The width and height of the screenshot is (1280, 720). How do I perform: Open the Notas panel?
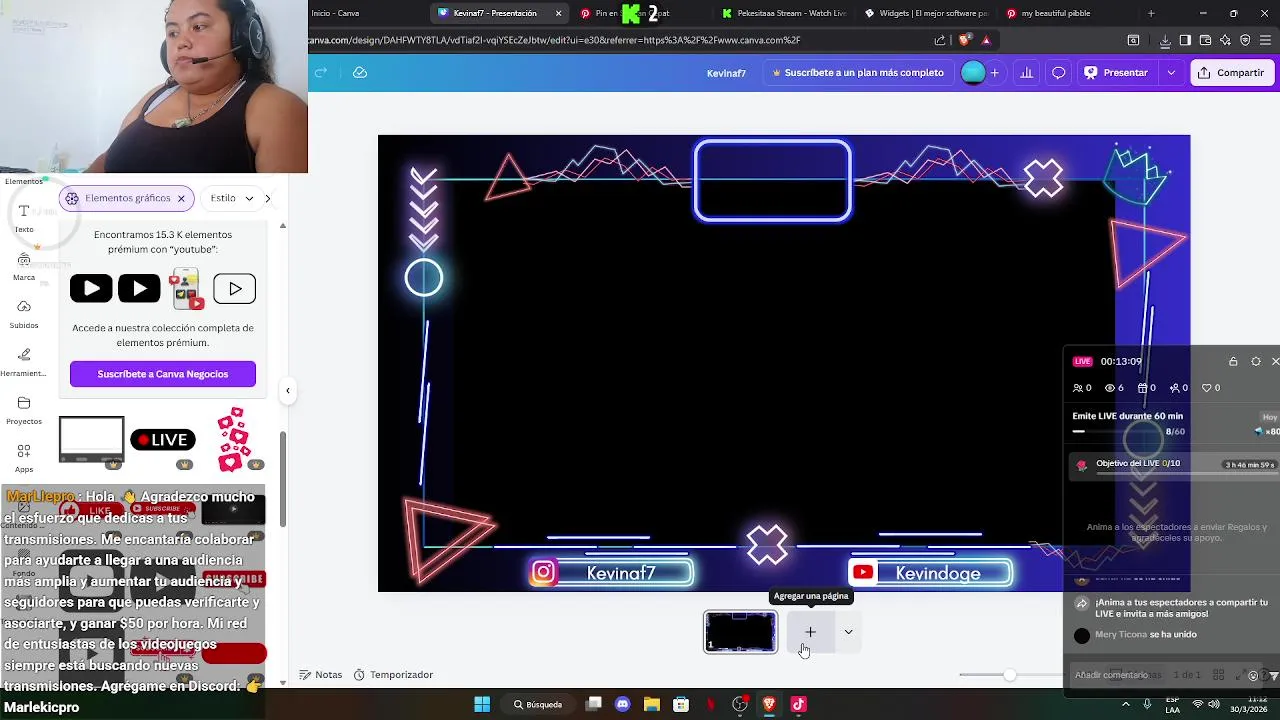(x=321, y=675)
